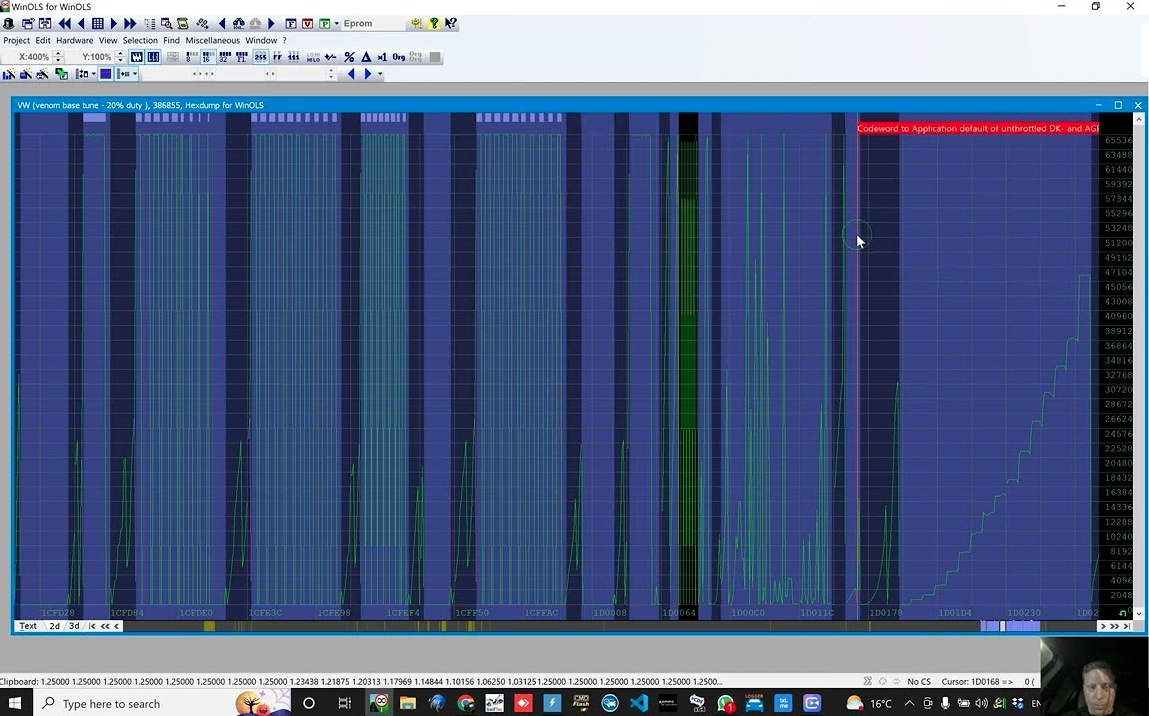Click the Windows Start button
The image size is (1149, 716).
click(14, 703)
